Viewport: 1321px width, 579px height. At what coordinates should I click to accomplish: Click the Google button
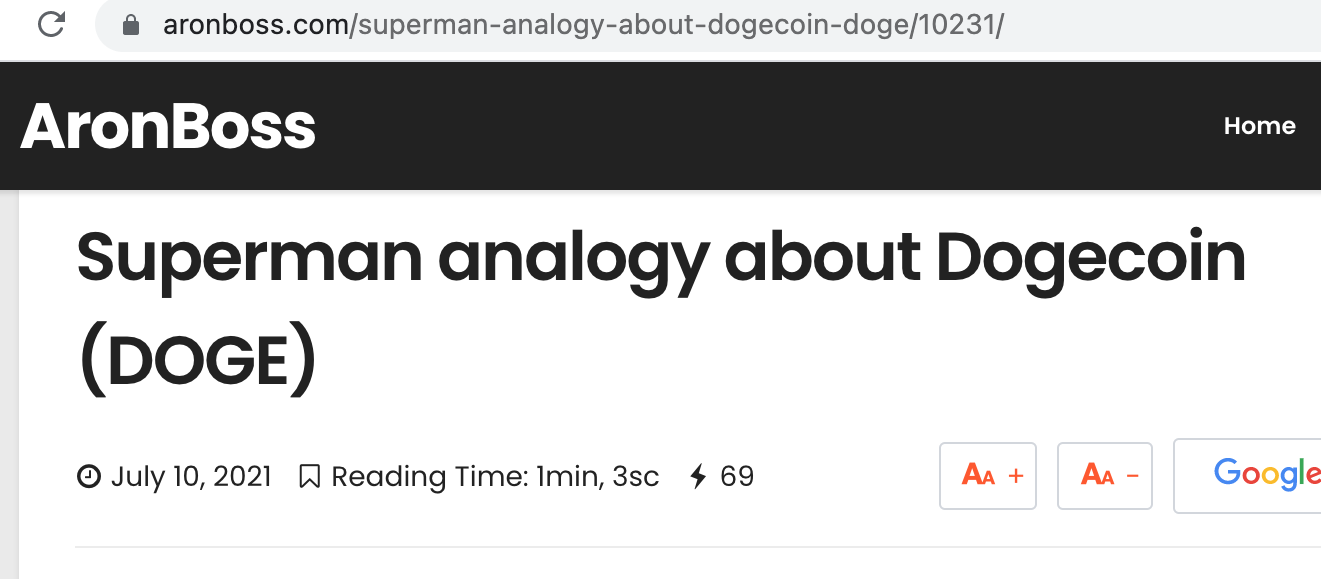1248,476
